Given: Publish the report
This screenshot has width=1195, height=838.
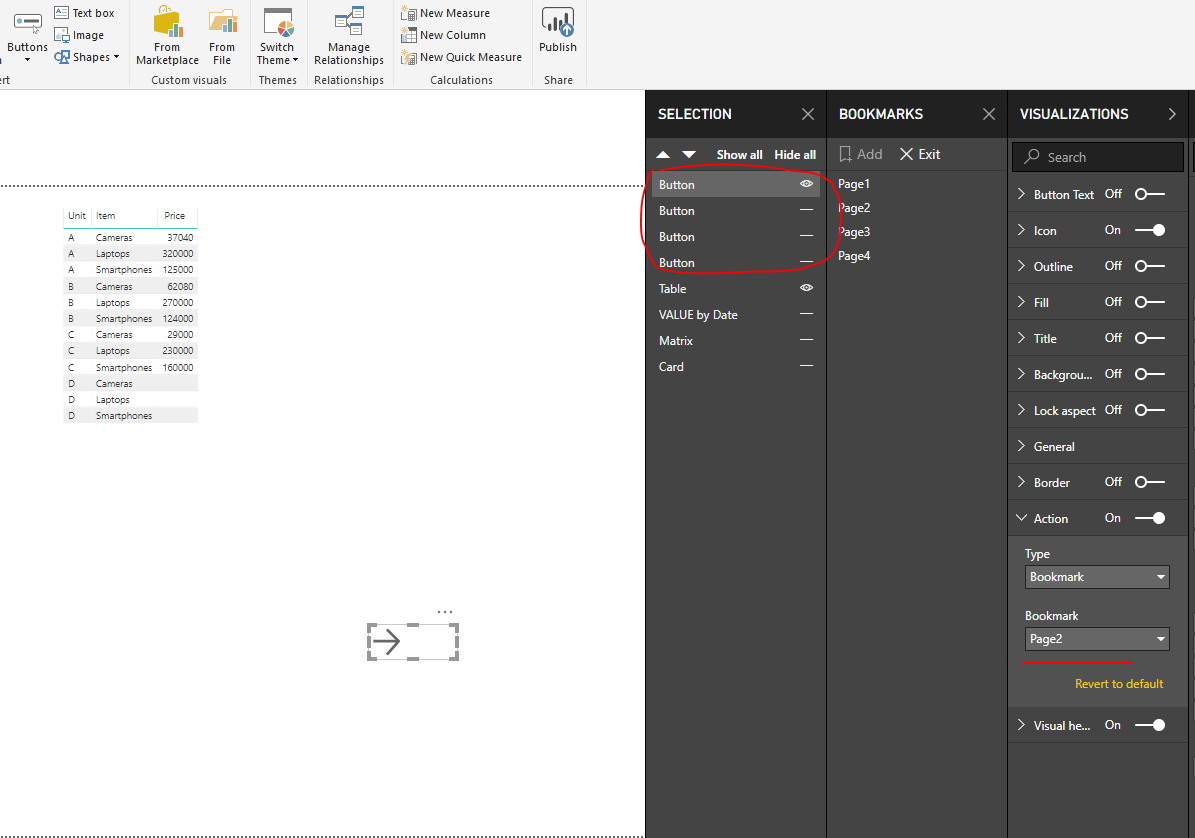Looking at the screenshot, I should point(558,30).
